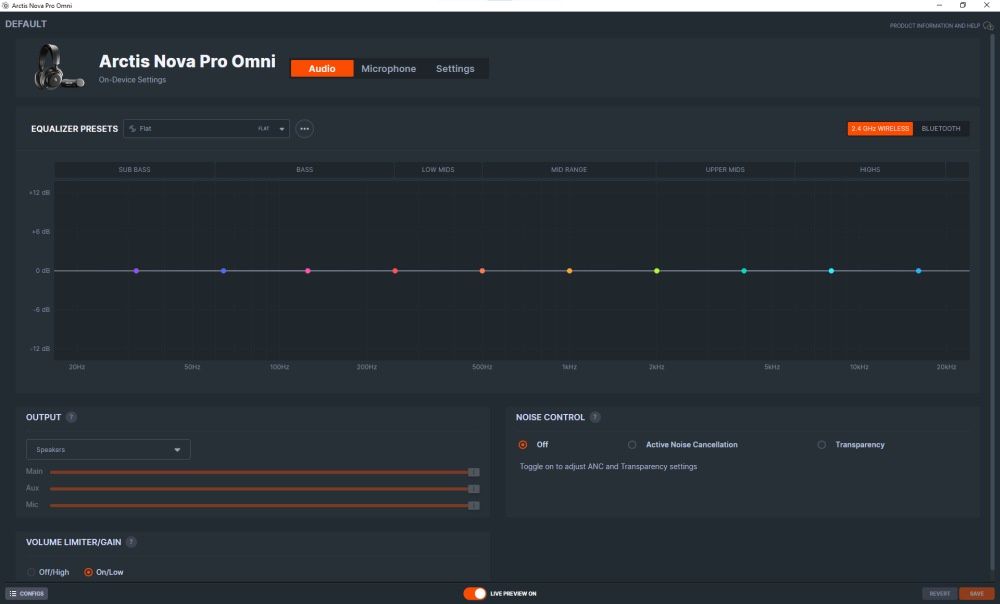
Task: Click the Volume Limiter/Gain help icon
Action: pyautogui.click(x=131, y=542)
